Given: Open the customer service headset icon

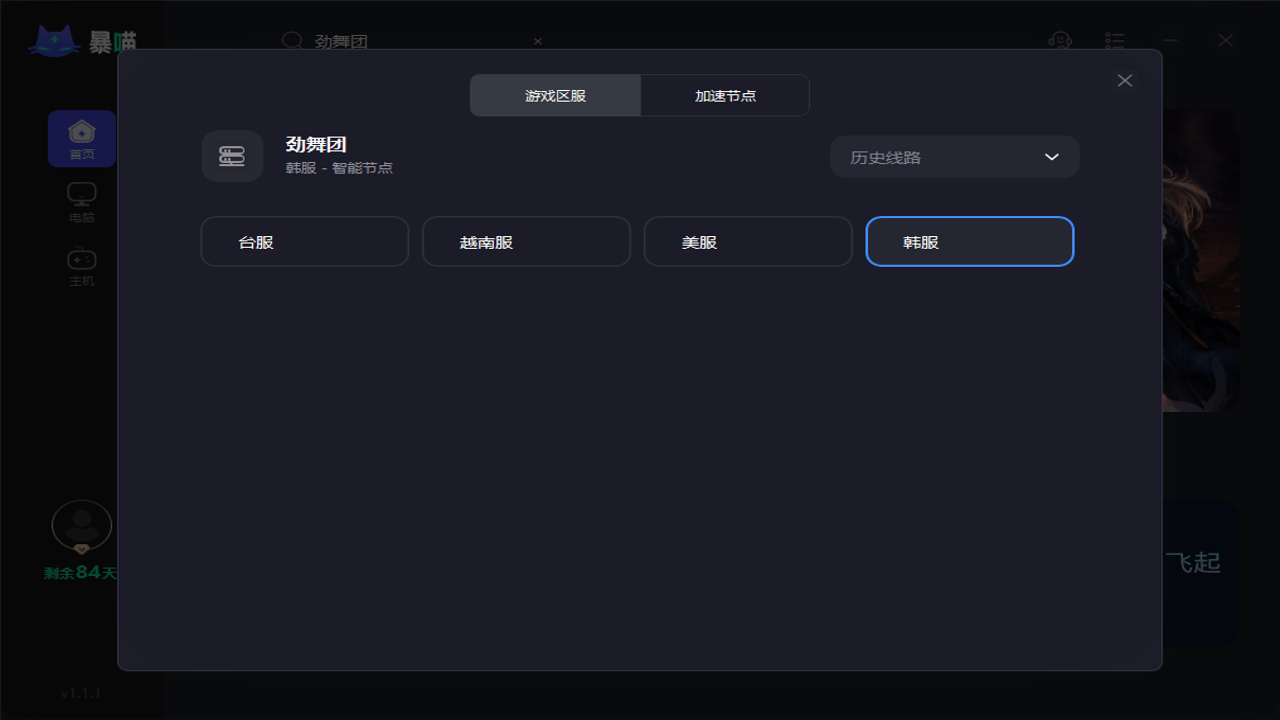Looking at the screenshot, I should pyautogui.click(x=1060, y=40).
